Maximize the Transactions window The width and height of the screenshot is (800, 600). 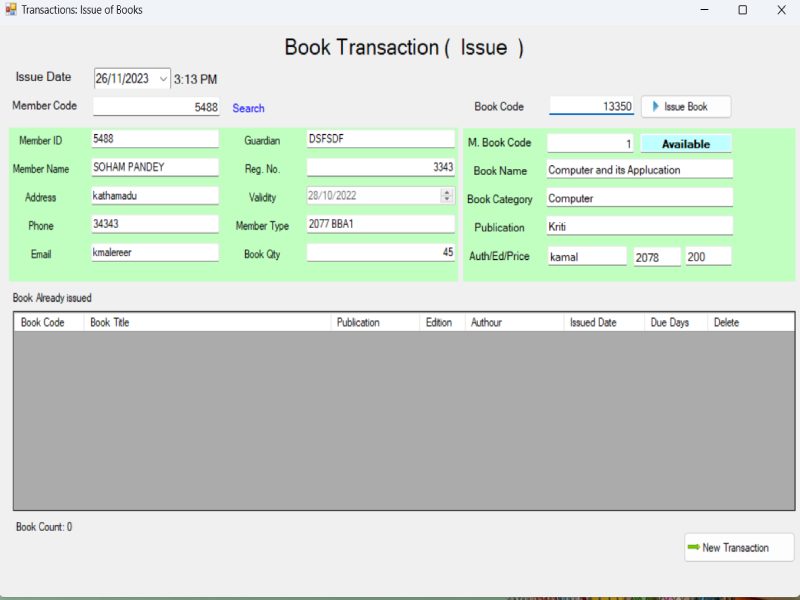(742, 10)
